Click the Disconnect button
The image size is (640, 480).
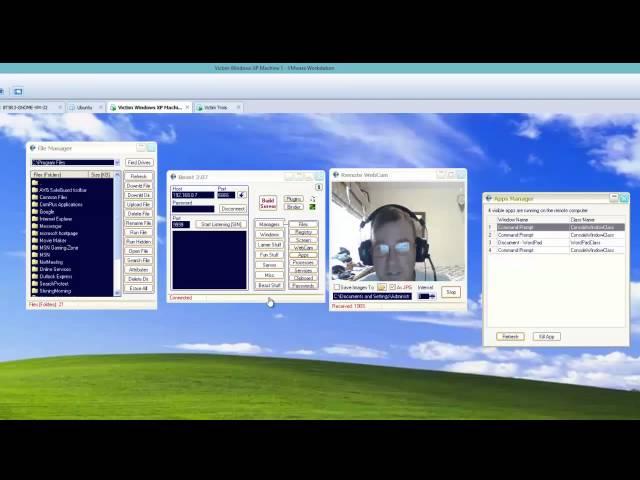233,209
